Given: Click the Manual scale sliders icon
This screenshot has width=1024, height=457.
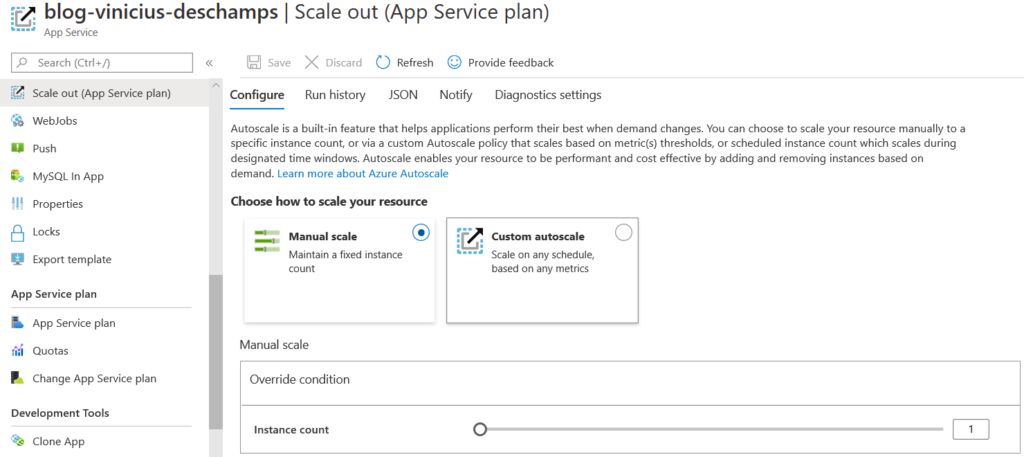Looking at the screenshot, I should point(267,241).
